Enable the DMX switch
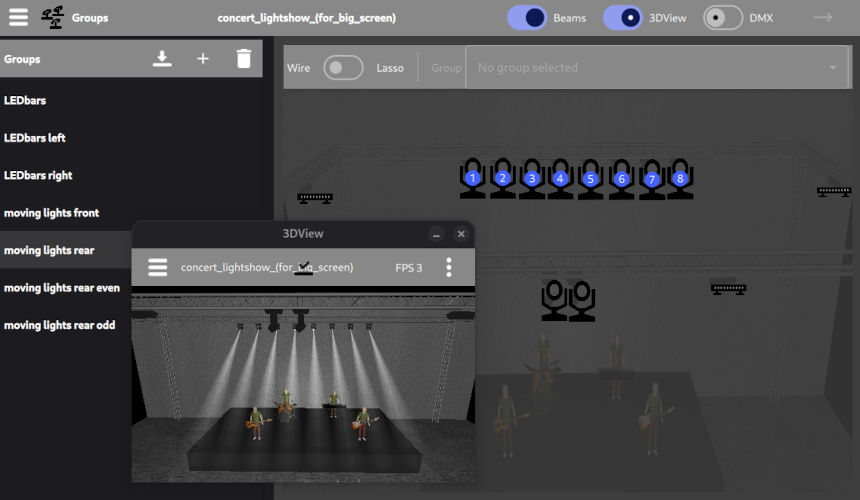Viewport: 860px width, 500px height. [723, 18]
